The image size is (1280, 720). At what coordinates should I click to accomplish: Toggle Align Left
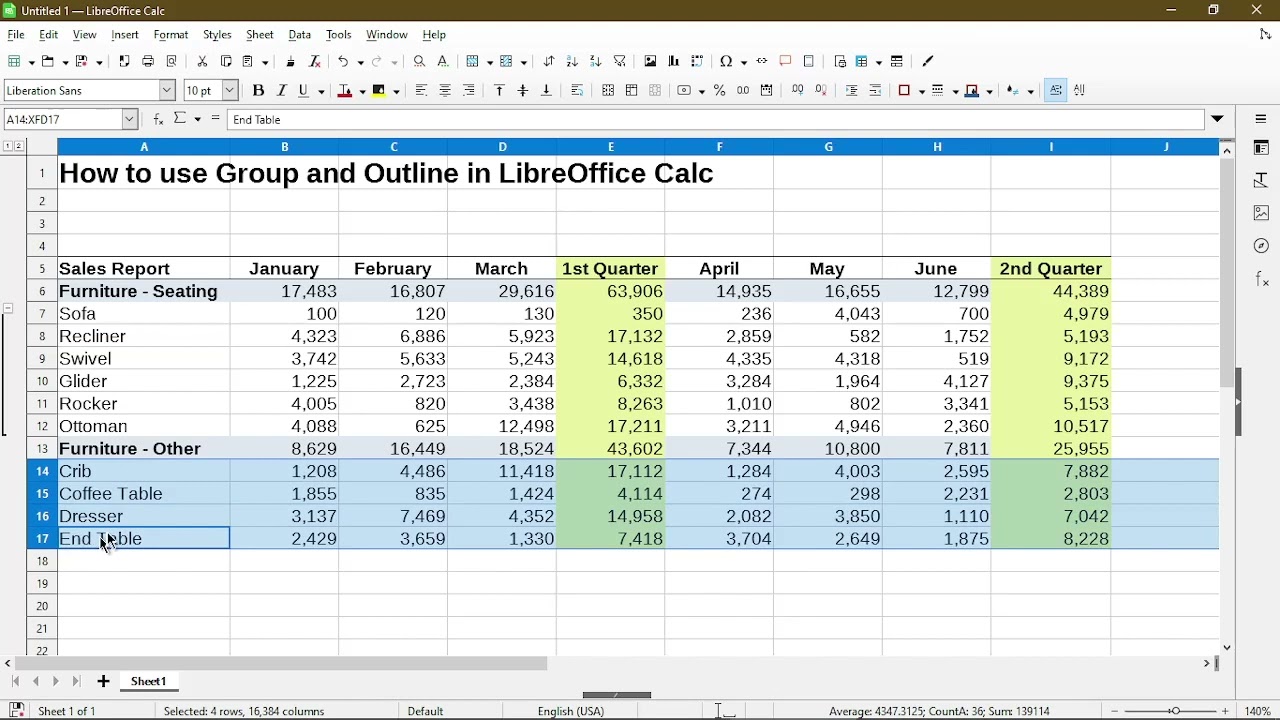[421, 91]
